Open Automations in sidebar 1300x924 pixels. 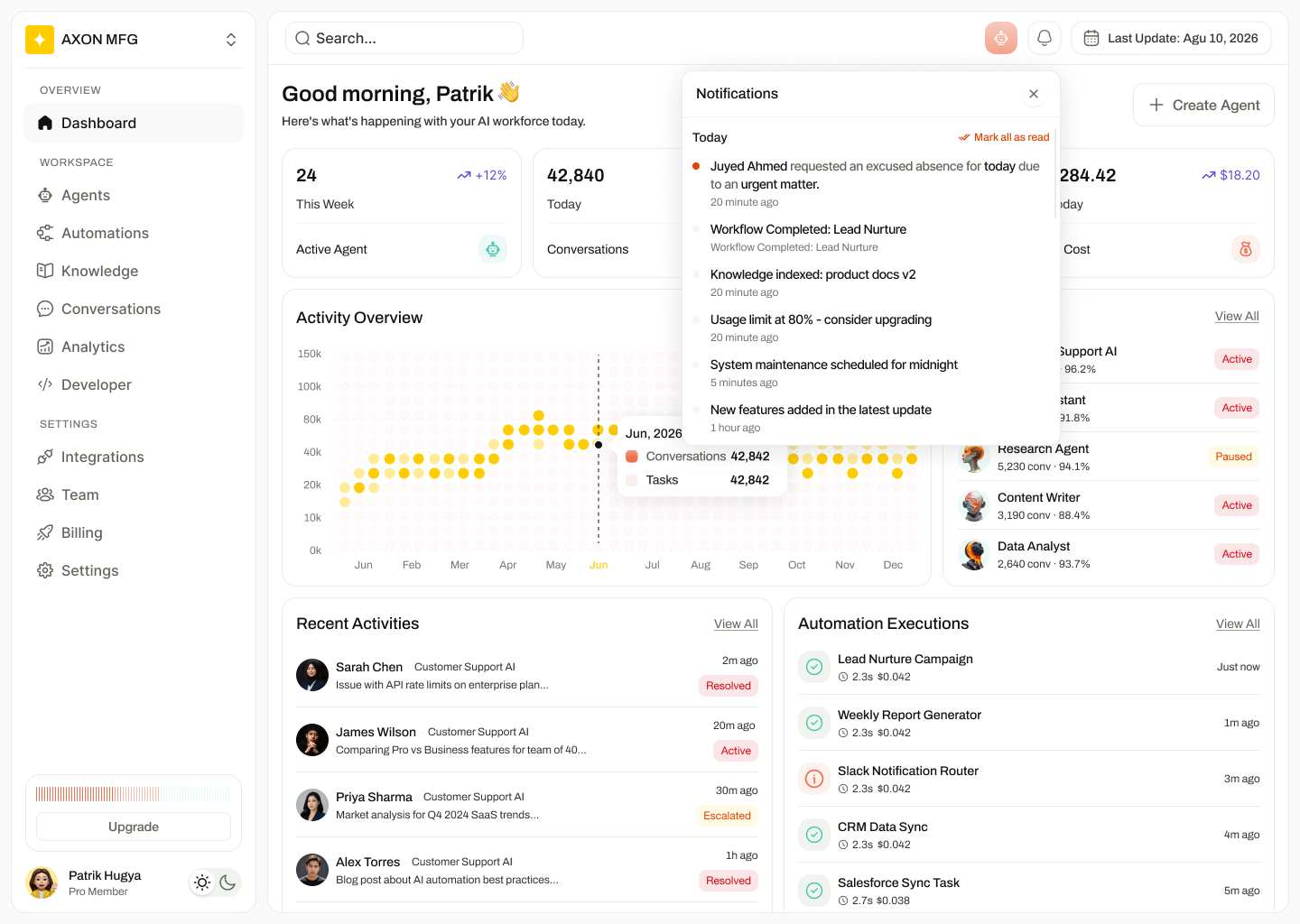[134, 233]
